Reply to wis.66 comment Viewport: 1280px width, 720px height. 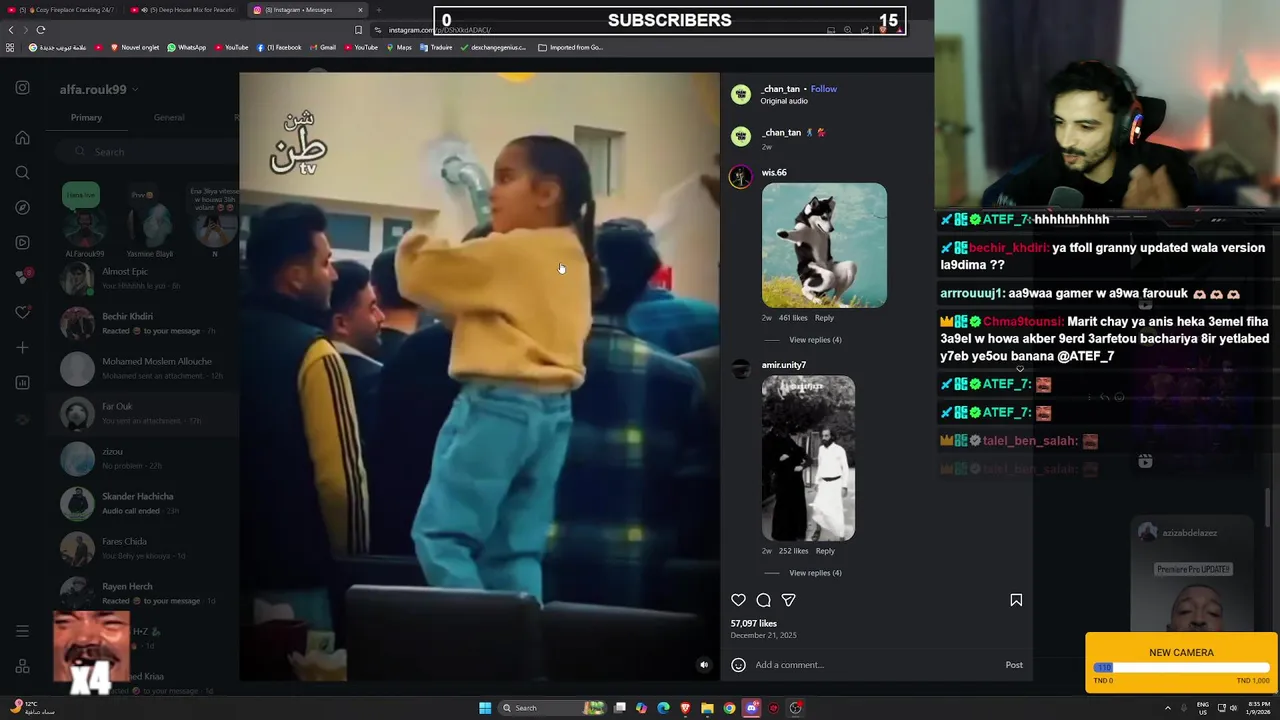click(x=824, y=318)
